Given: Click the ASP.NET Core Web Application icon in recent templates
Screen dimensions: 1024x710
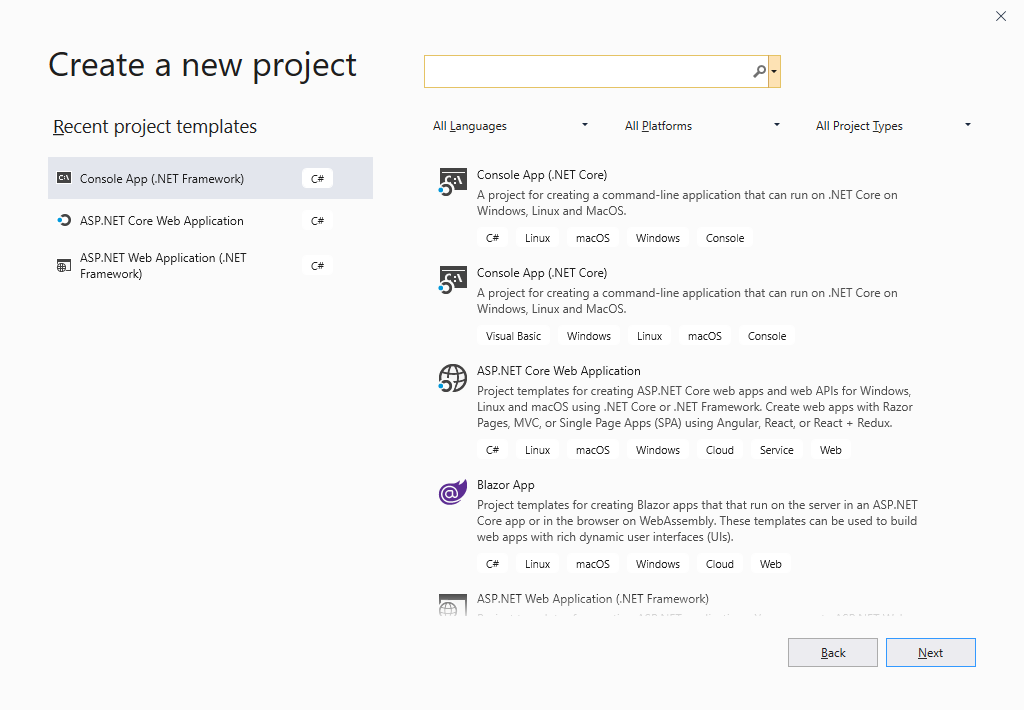Looking at the screenshot, I should click(64, 220).
